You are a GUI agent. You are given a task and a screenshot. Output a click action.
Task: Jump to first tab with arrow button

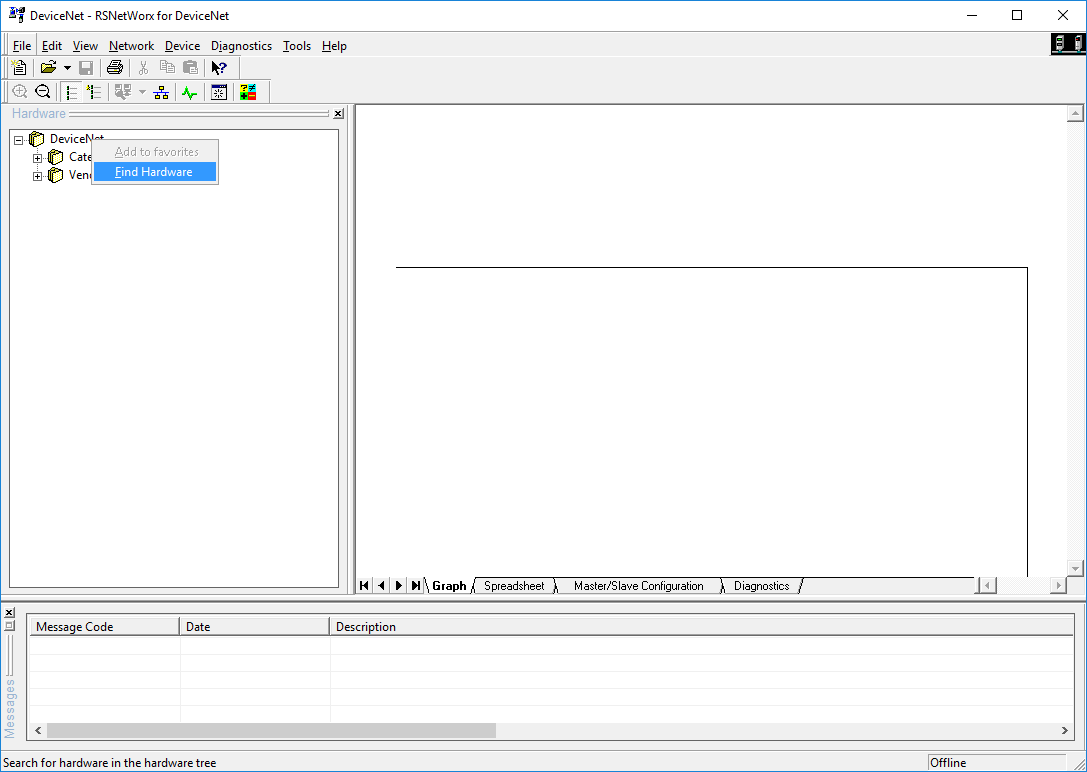coord(364,586)
